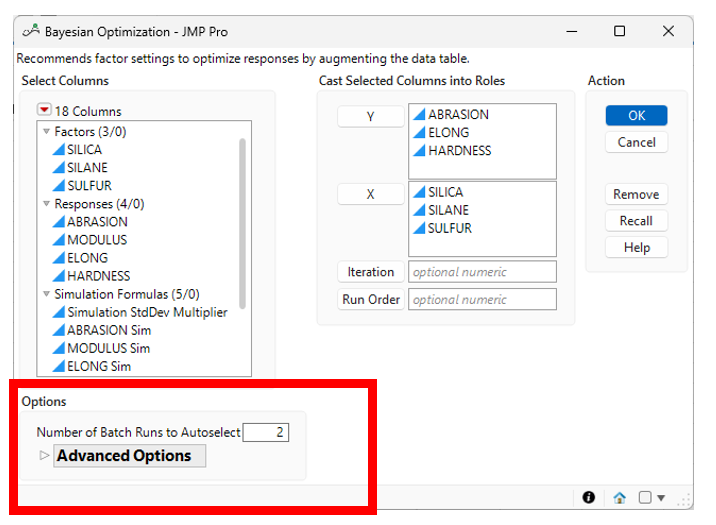Screen dimensions: 716x525
Task: Select SILICA column in Factors list
Action: (84, 149)
